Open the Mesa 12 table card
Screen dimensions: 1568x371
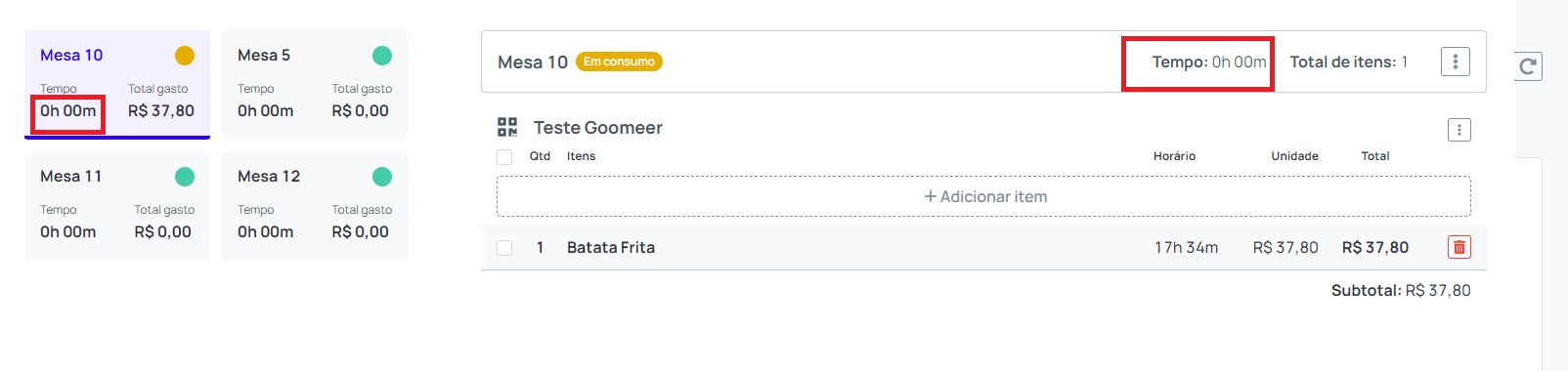click(x=315, y=206)
